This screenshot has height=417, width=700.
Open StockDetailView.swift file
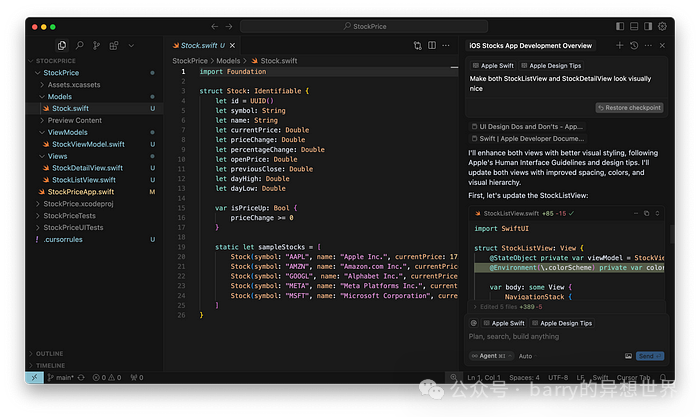click(x=87, y=168)
